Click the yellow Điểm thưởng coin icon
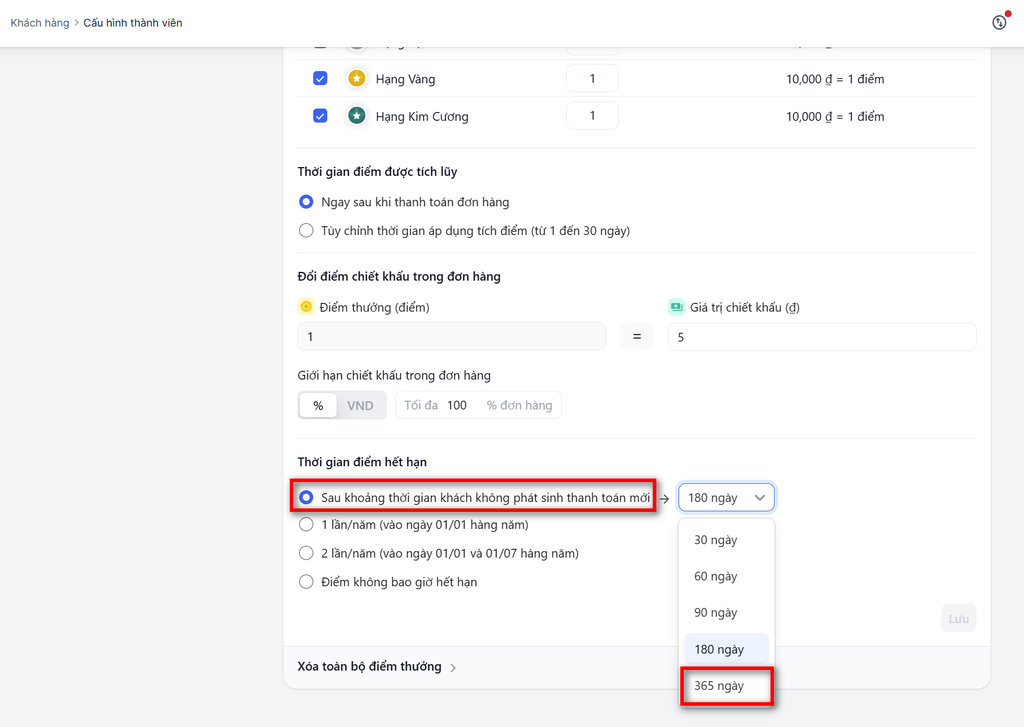The width and height of the screenshot is (1024, 727). (306, 307)
